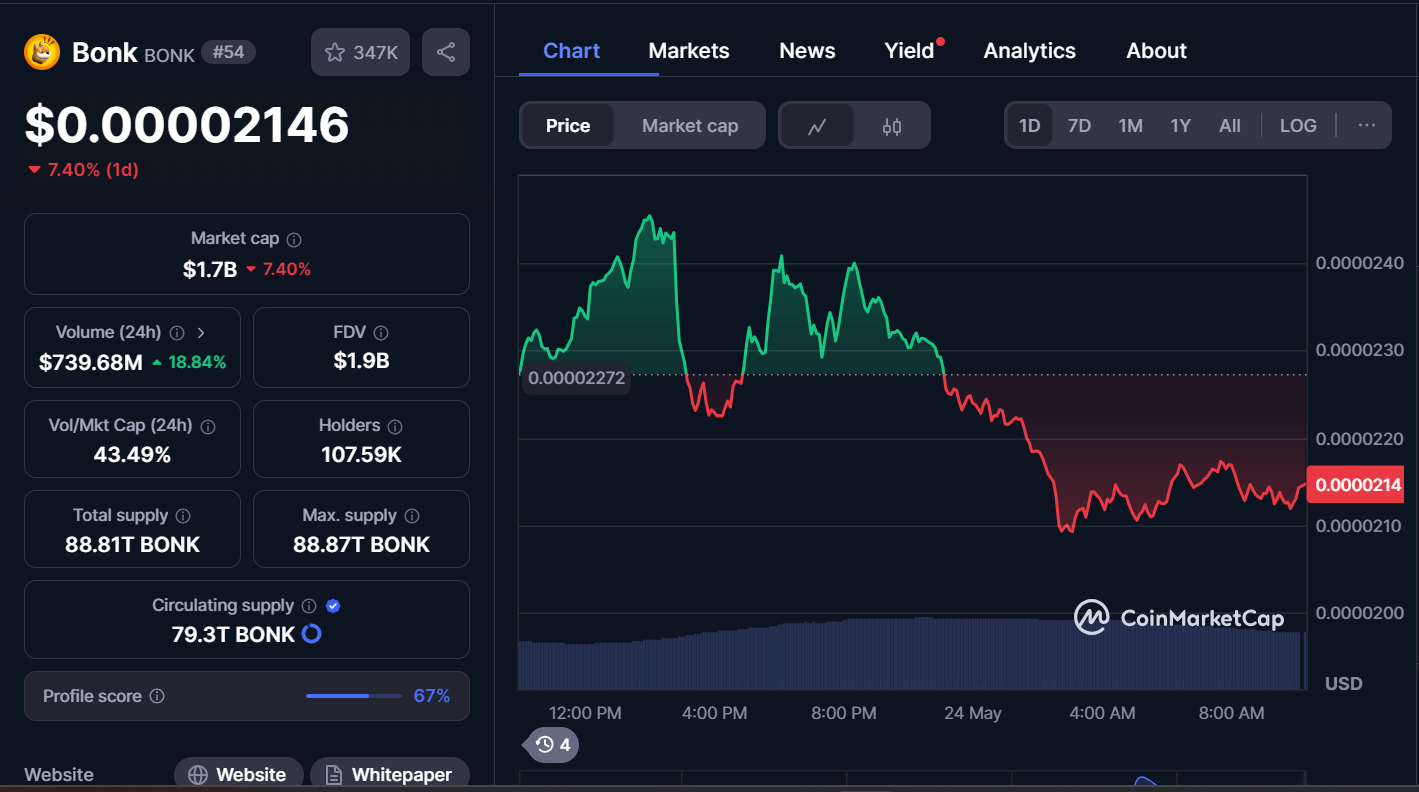This screenshot has height=792, width=1419.
Task: Click the $1.7B market cap value
Action: pos(210,269)
